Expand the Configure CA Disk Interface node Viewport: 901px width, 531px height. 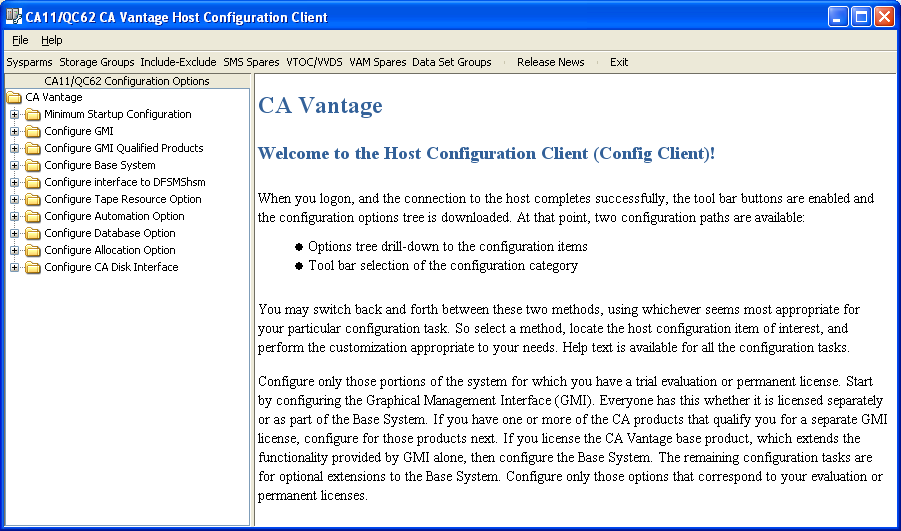pyautogui.click(x=14, y=267)
